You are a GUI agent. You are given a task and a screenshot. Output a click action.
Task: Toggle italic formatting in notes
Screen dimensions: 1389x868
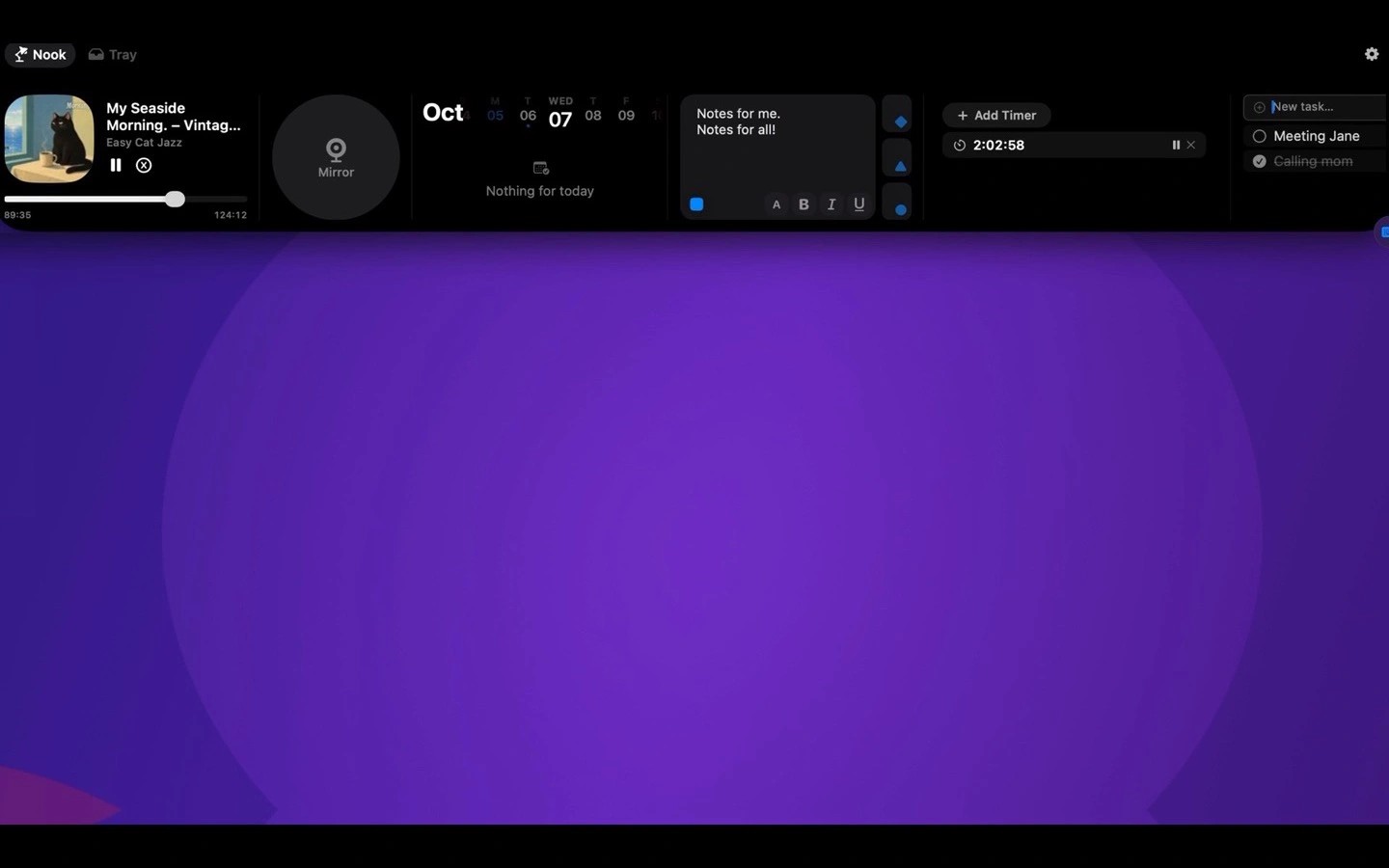tap(831, 204)
